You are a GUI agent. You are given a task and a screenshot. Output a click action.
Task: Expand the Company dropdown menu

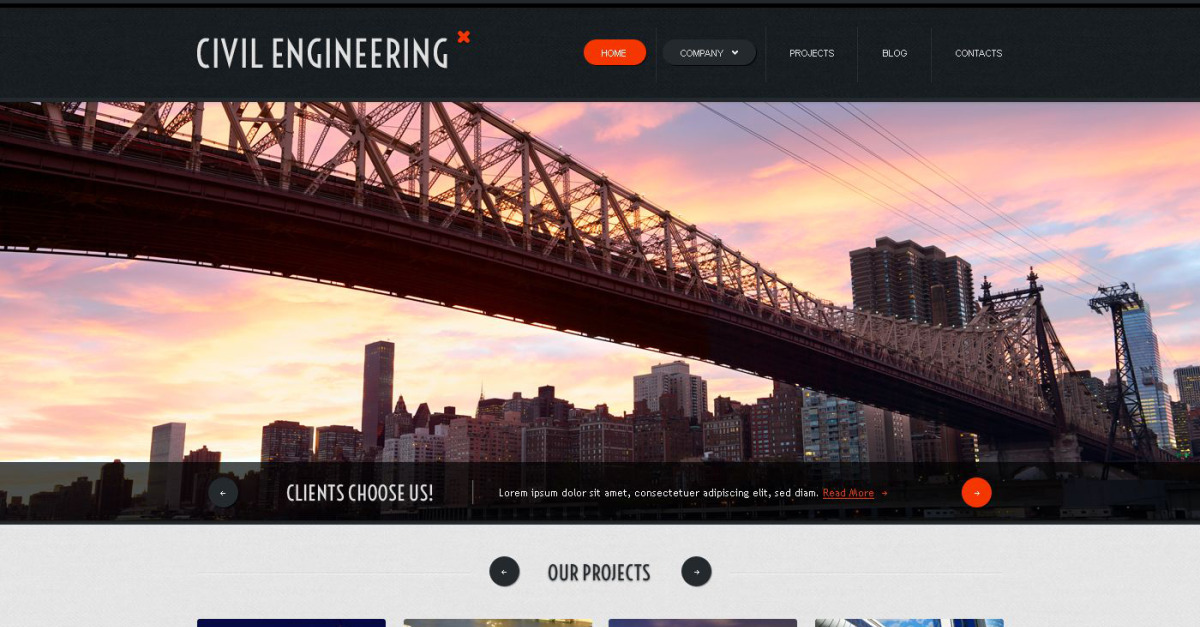click(709, 53)
